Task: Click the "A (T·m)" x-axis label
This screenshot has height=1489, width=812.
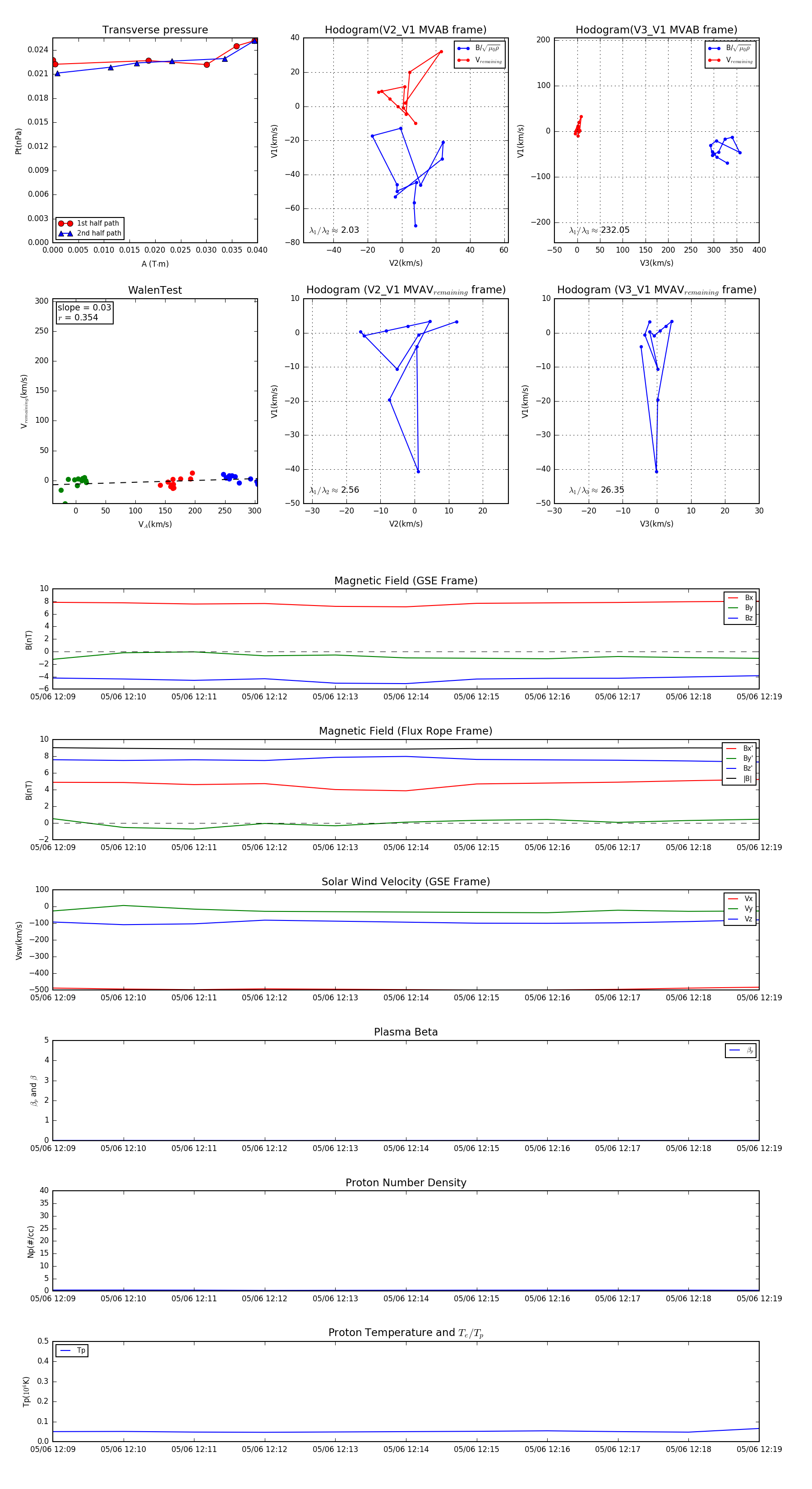Action: (155, 264)
